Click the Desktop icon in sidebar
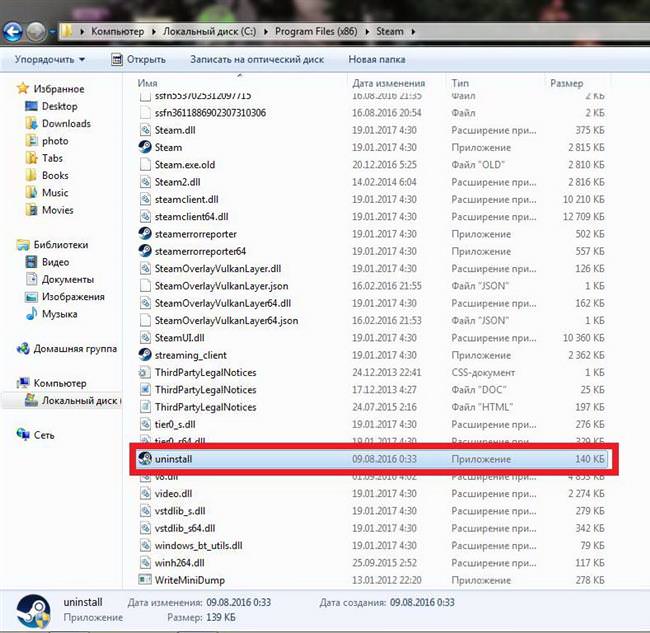The height and width of the screenshot is (633, 650). click(31, 106)
